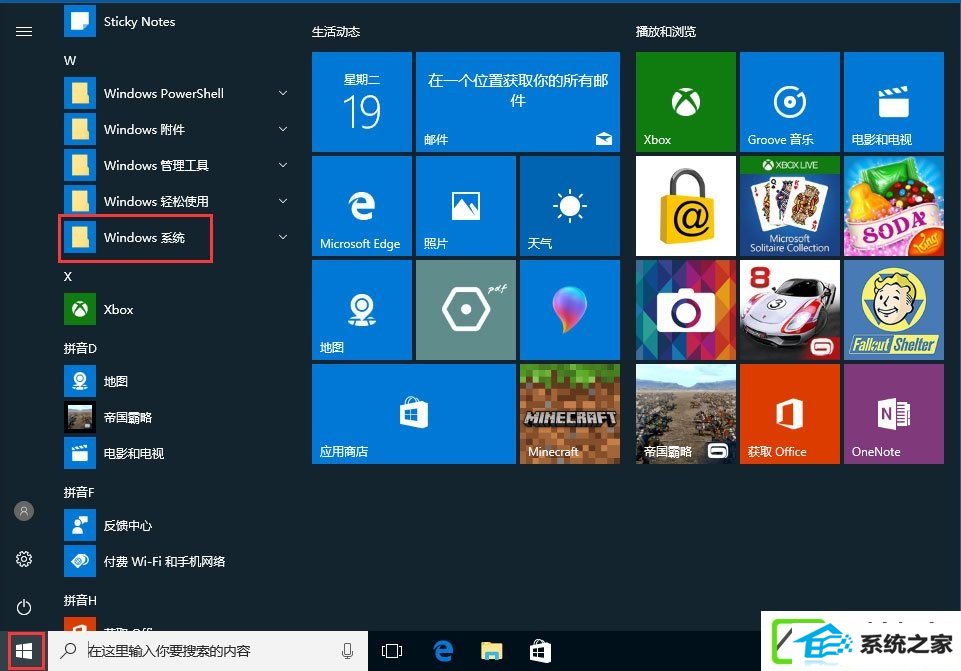Open the 电影和电视 tile
Viewport: 961px width, 671px height.
894,102
